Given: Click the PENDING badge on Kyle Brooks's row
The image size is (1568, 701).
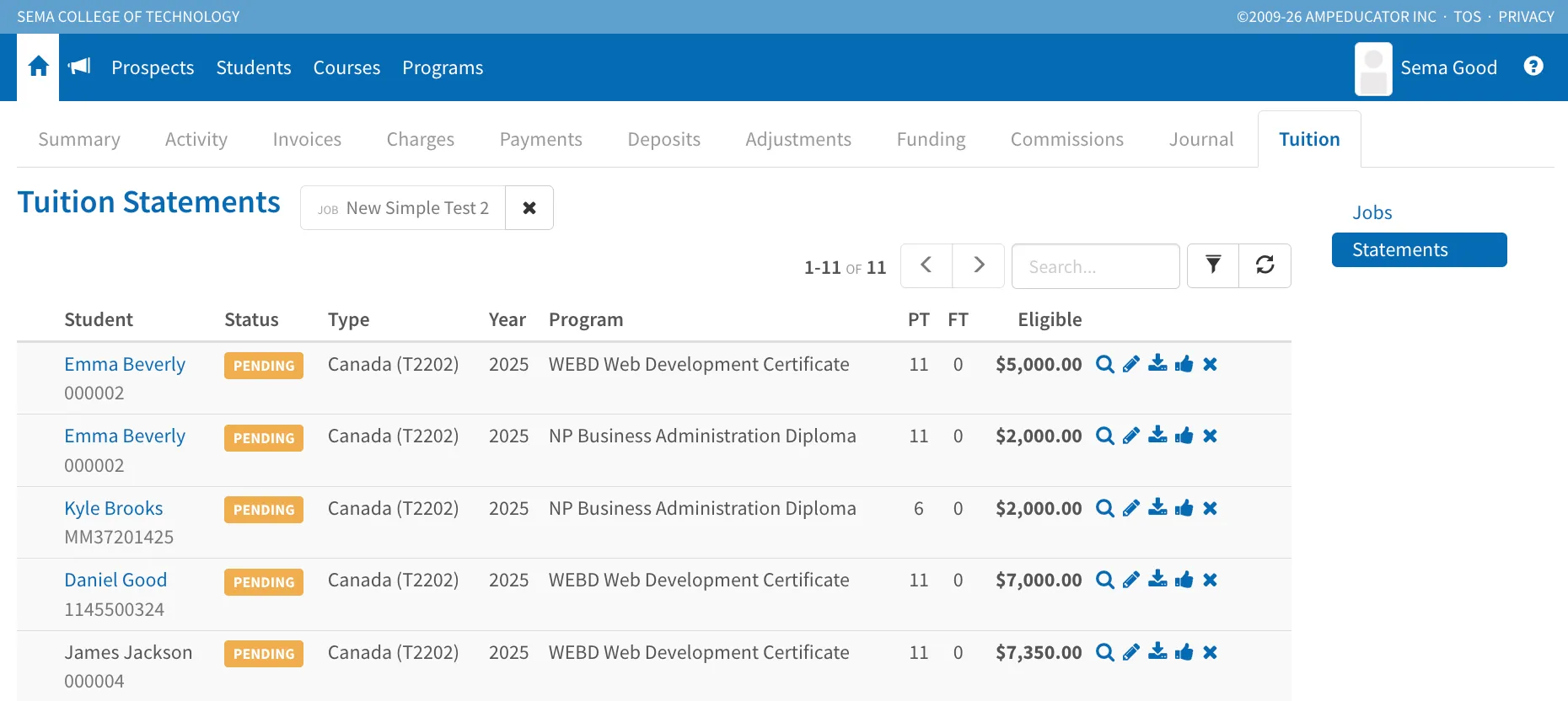Looking at the screenshot, I should pyautogui.click(x=264, y=510).
